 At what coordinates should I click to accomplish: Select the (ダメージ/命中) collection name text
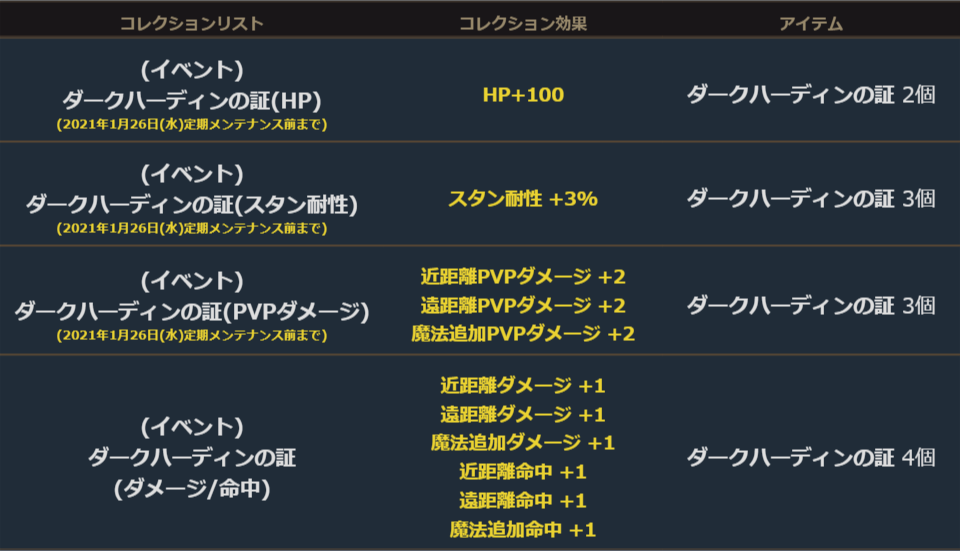click(x=191, y=489)
